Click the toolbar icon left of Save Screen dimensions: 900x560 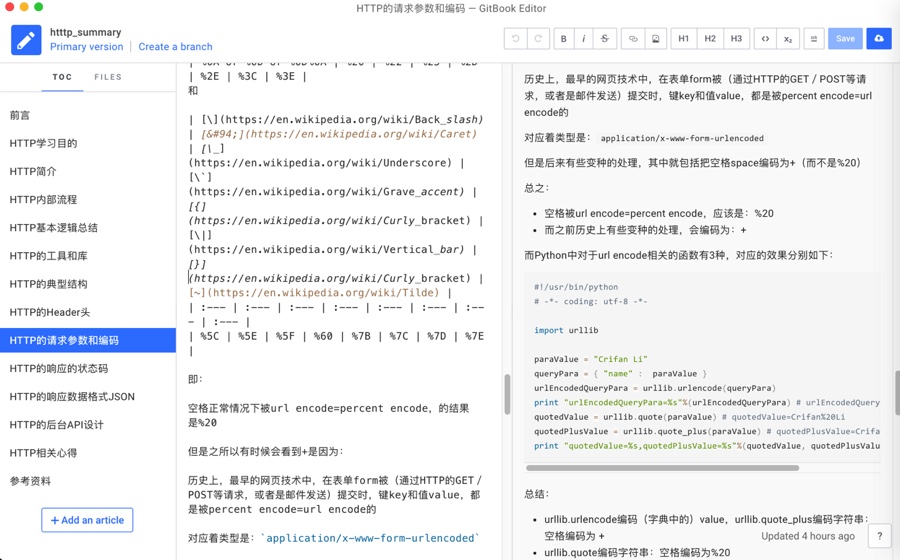[813, 38]
